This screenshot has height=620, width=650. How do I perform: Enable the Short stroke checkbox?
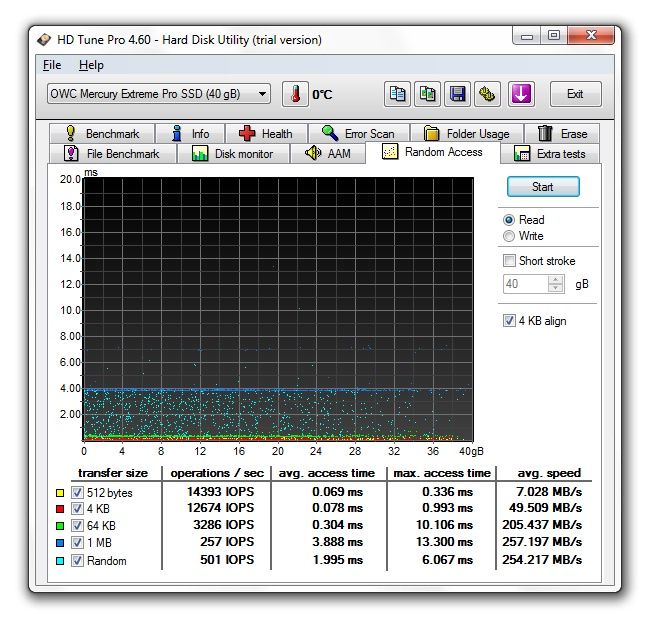(x=509, y=261)
